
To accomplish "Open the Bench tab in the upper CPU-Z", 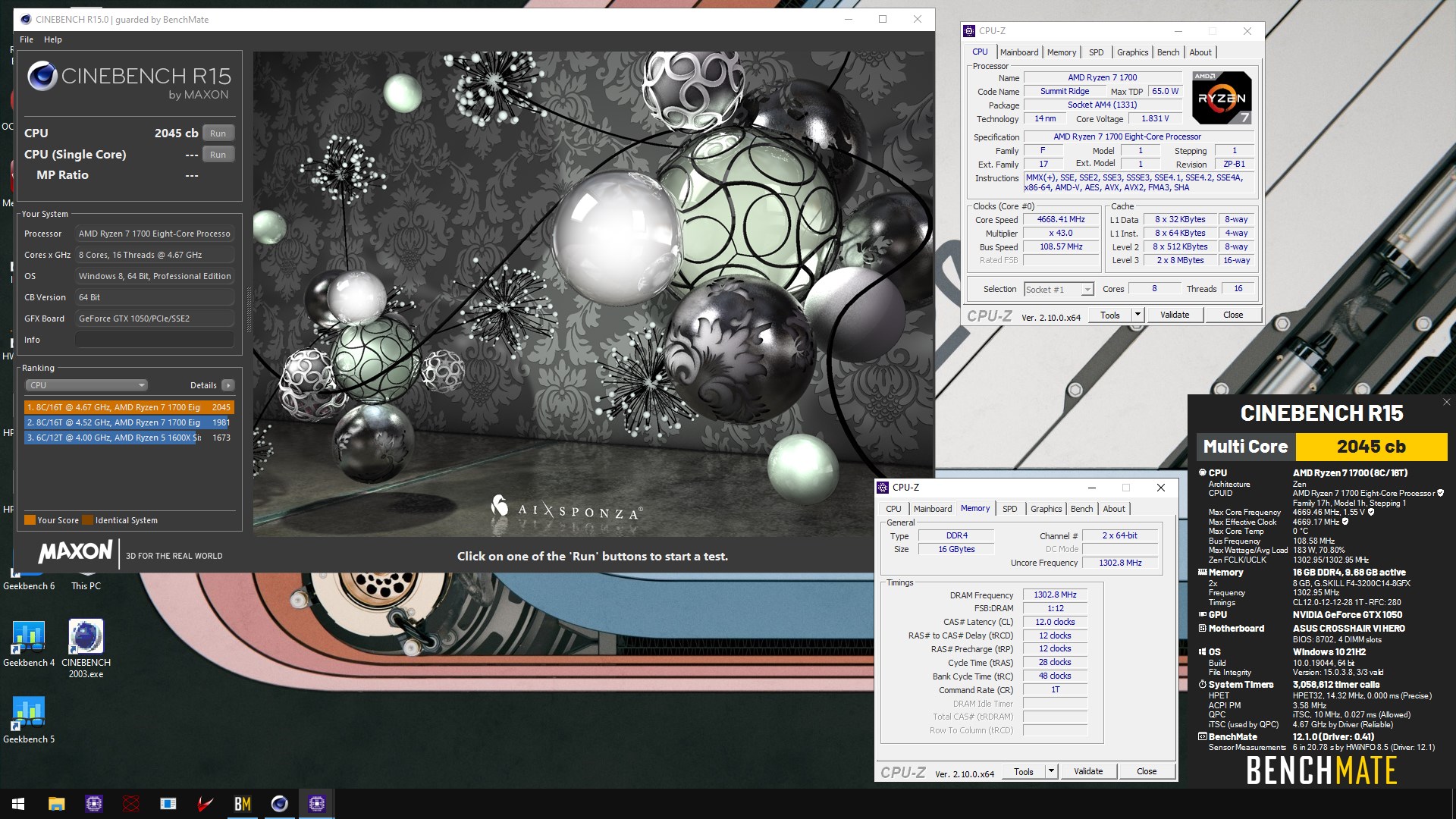I will coord(1169,52).
